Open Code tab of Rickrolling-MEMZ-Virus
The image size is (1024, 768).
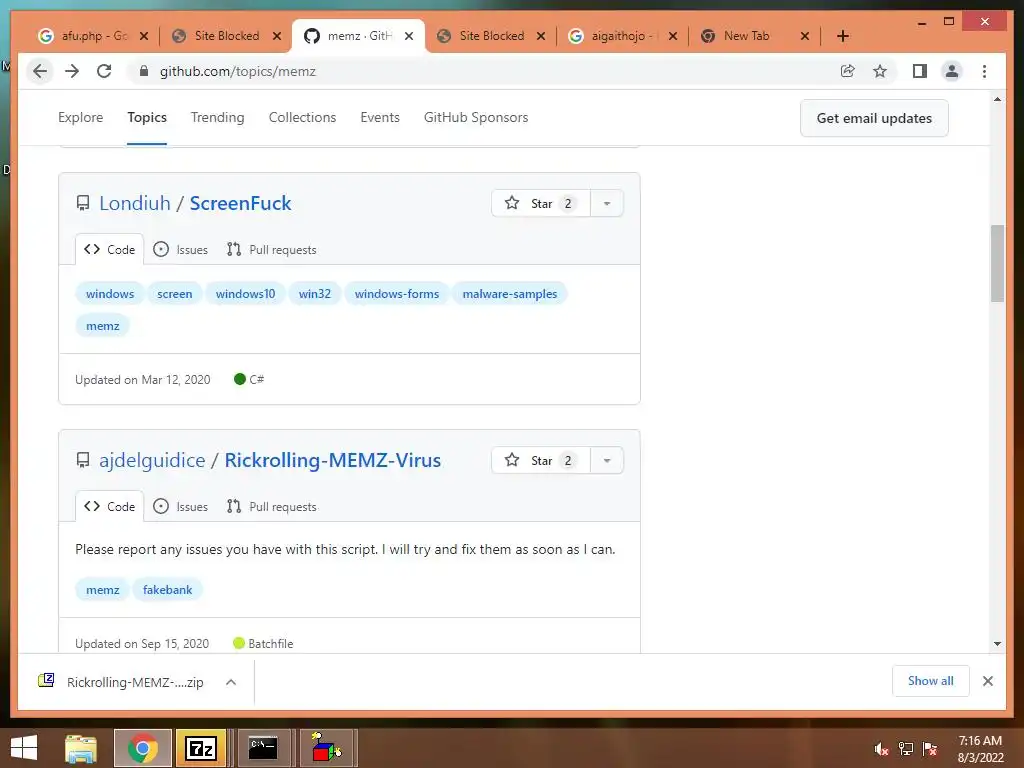pos(110,507)
